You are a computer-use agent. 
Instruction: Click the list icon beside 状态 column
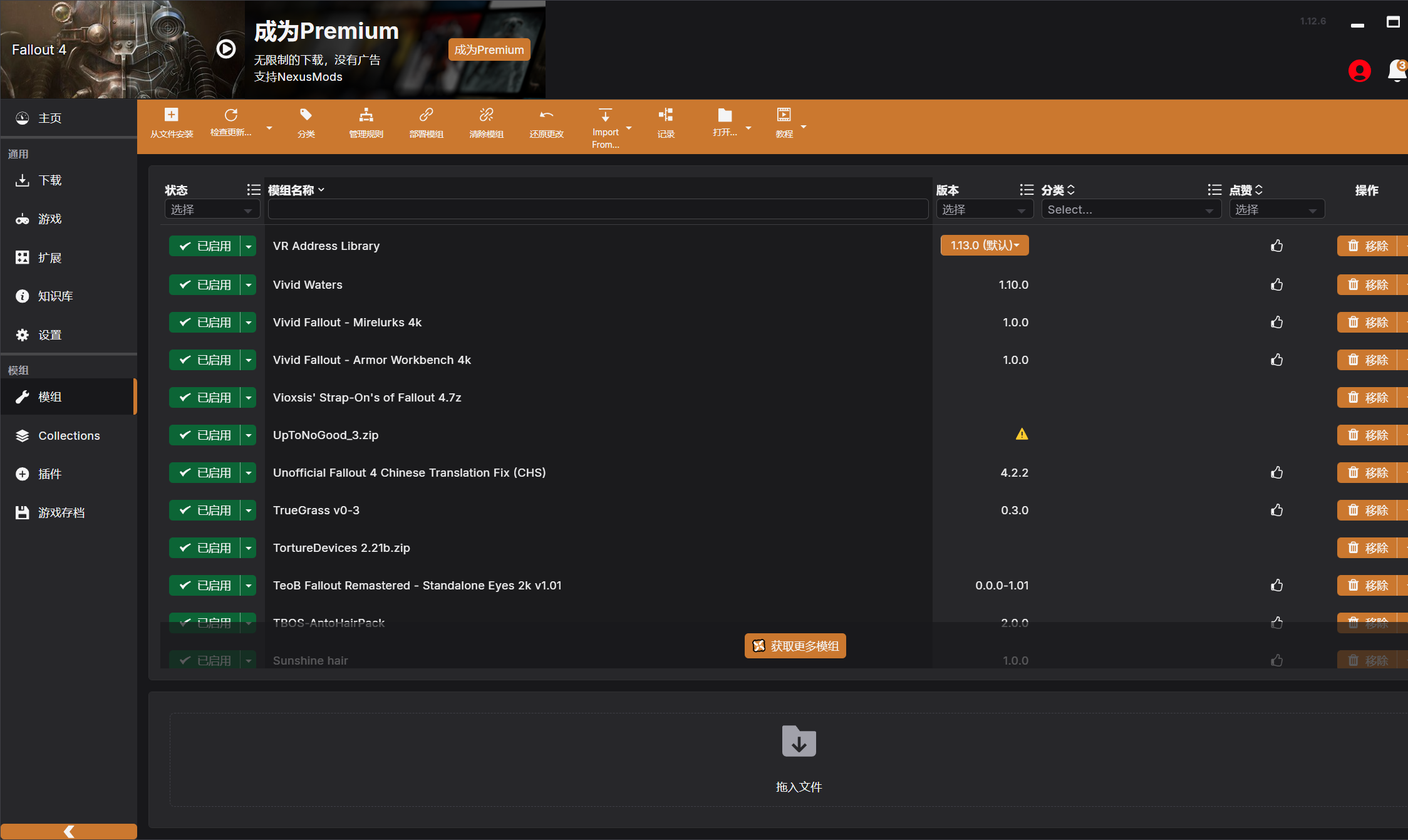coord(254,190)
